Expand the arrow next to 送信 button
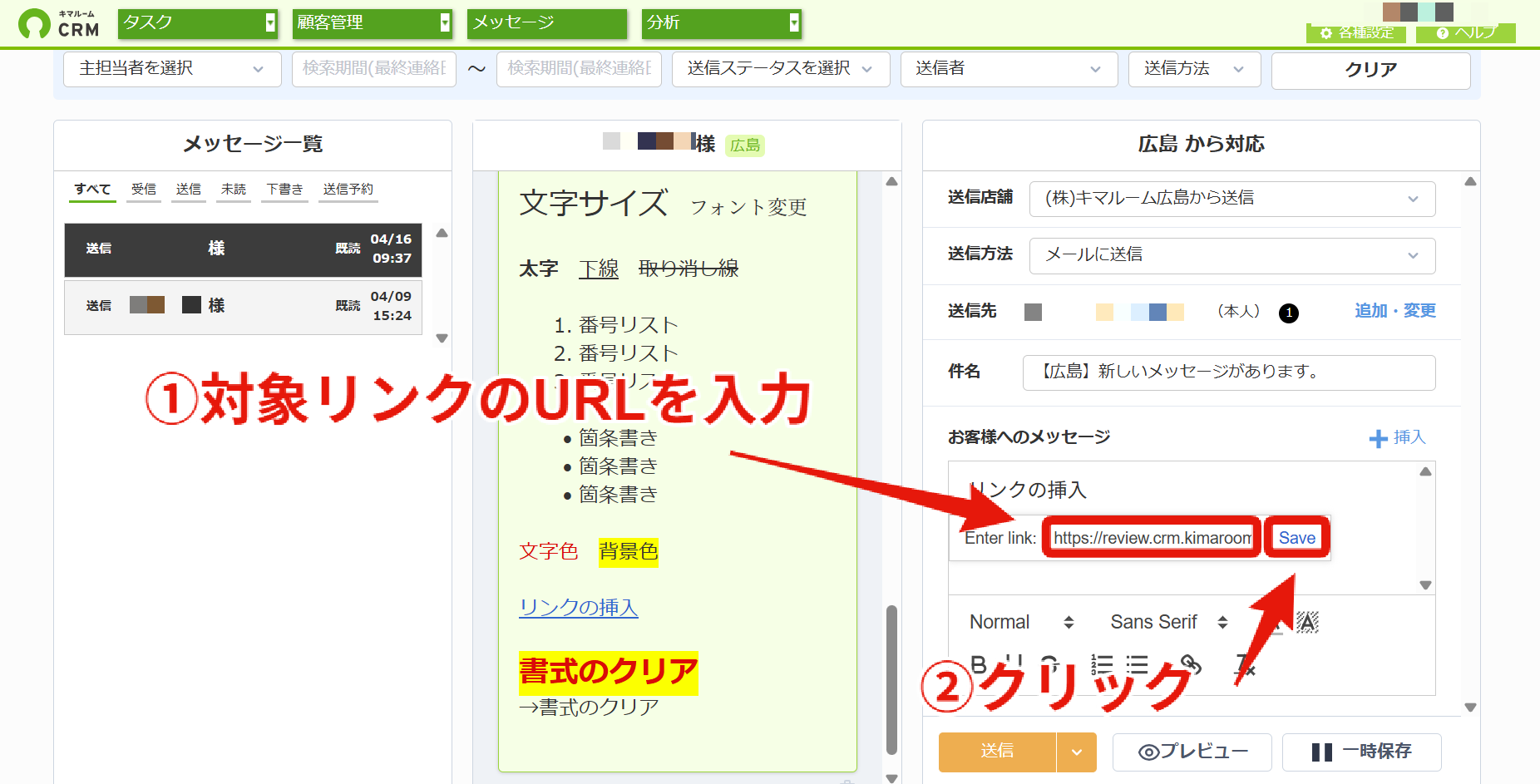 pos(1077,752)
